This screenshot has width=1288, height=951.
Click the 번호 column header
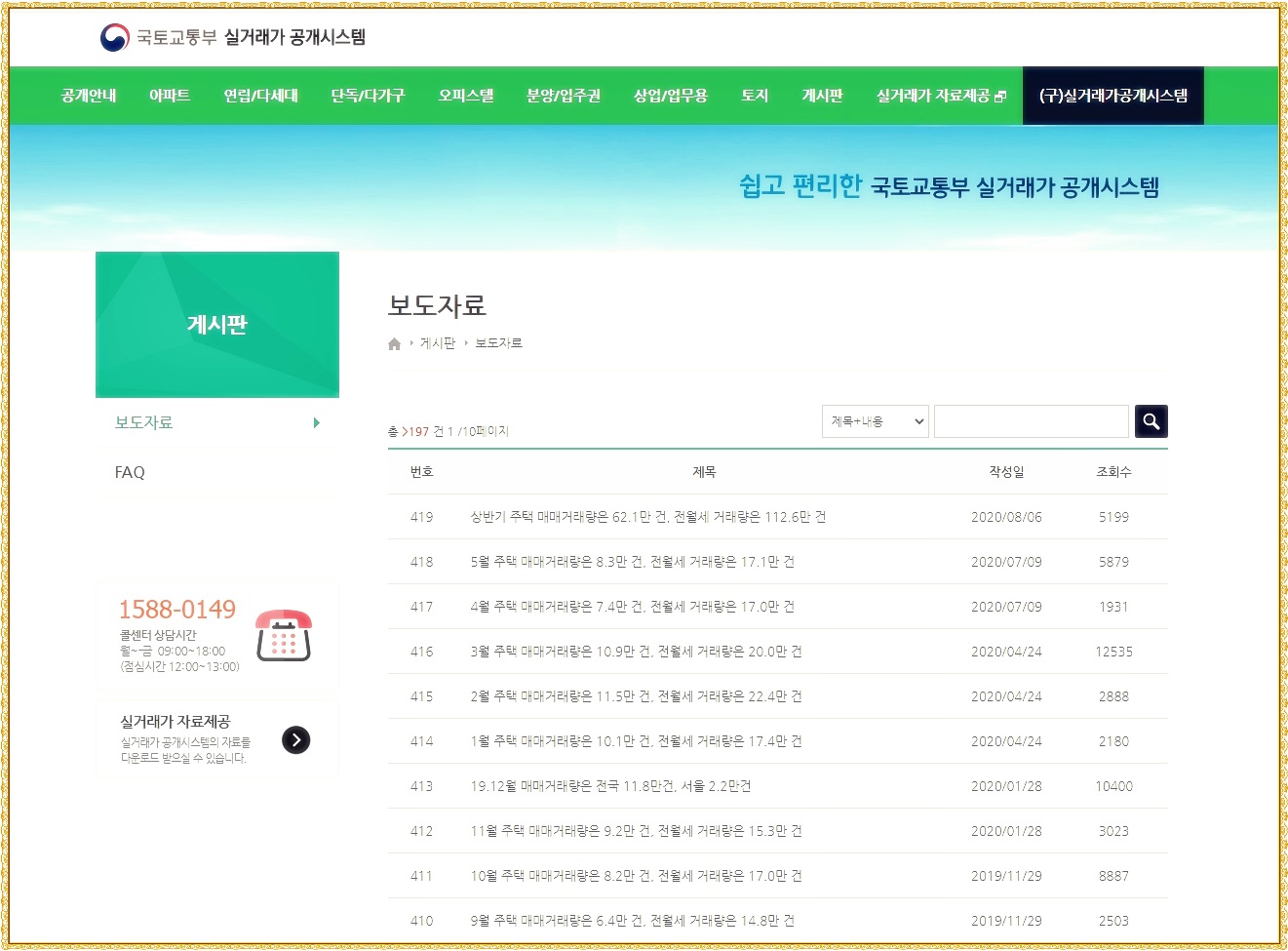422,472
